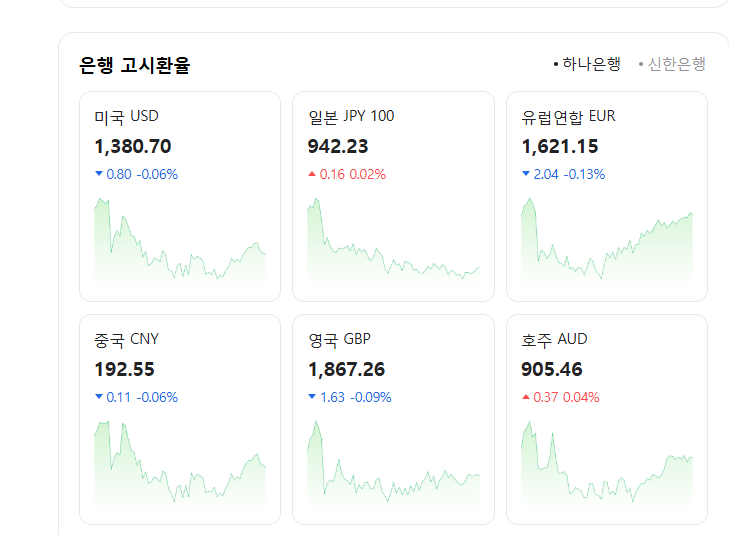Click the JPY 100 trend chart
The height and width of the screenshot is (535, 729).
coord(393,245)
